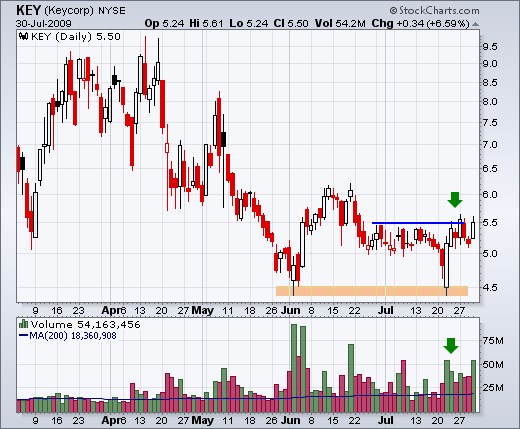The height and width of the screenshot is (429, 520).
Task: Click the small up triangle after Chg
Action: tap(475, 24)
